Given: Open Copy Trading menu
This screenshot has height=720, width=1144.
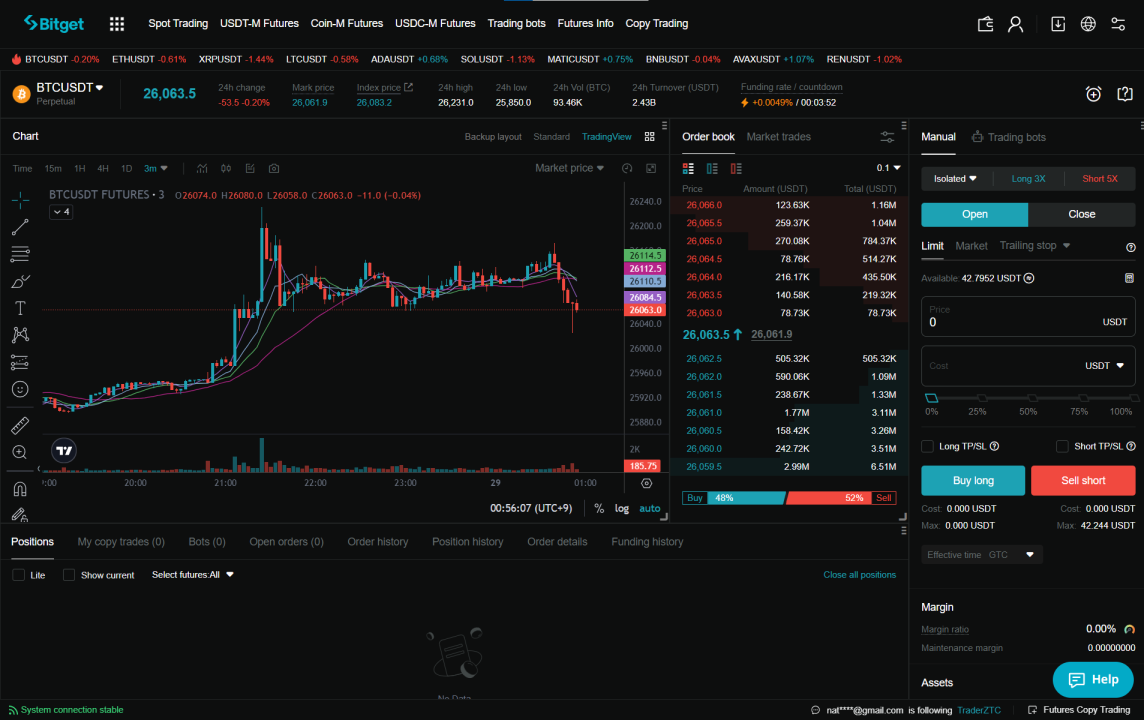Looking at the screenshot, I should coord(657,24).
